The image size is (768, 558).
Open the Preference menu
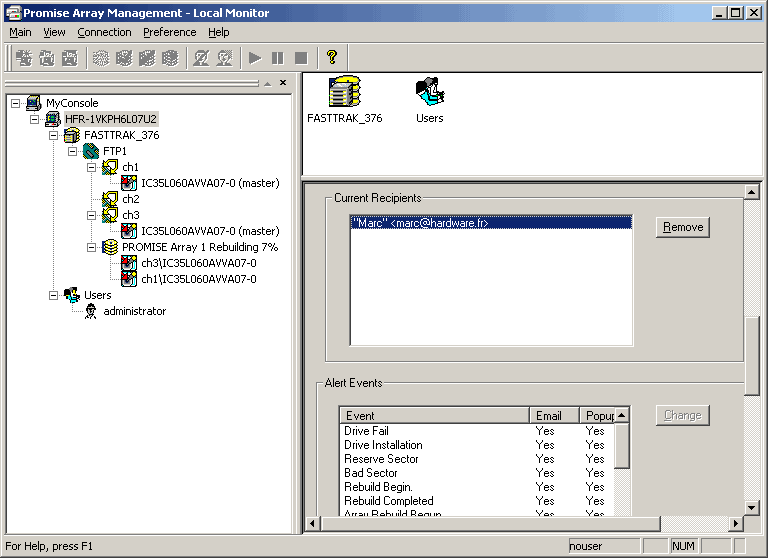[169, 32]
